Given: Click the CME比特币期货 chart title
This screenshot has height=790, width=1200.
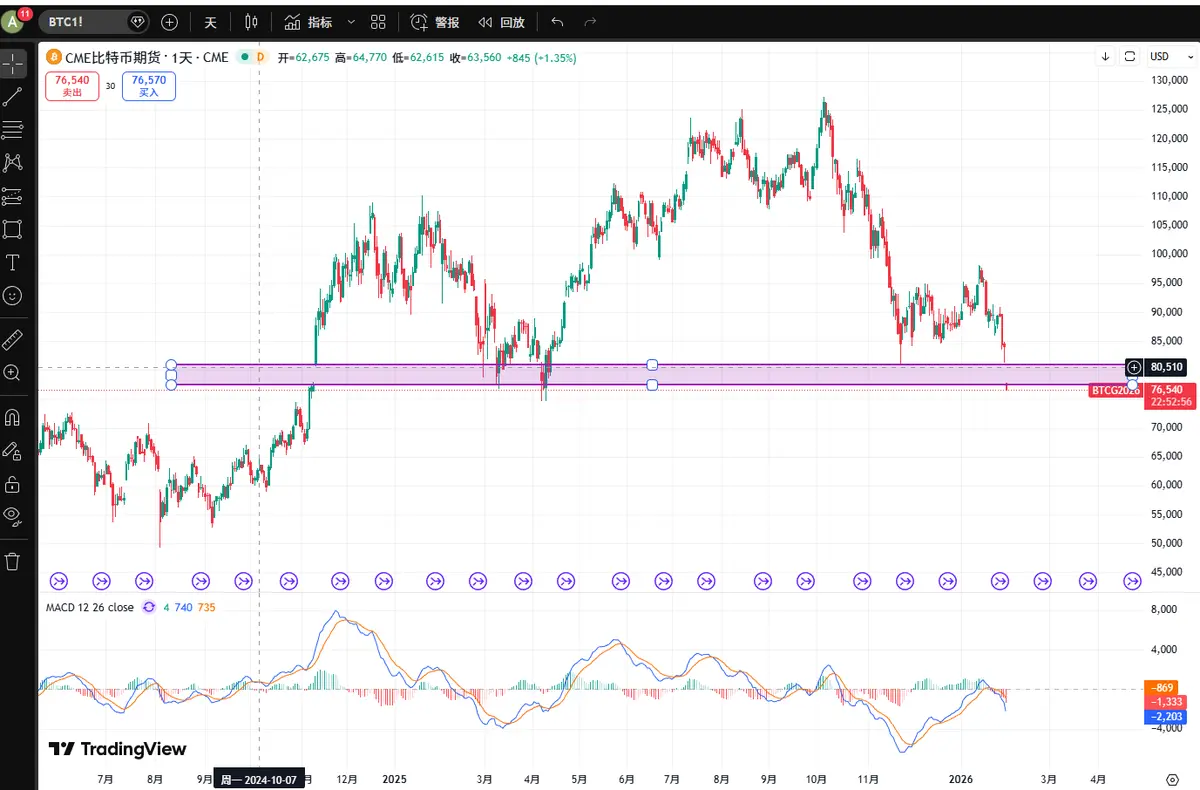Looking at the screenshot, I should point(113,58).
